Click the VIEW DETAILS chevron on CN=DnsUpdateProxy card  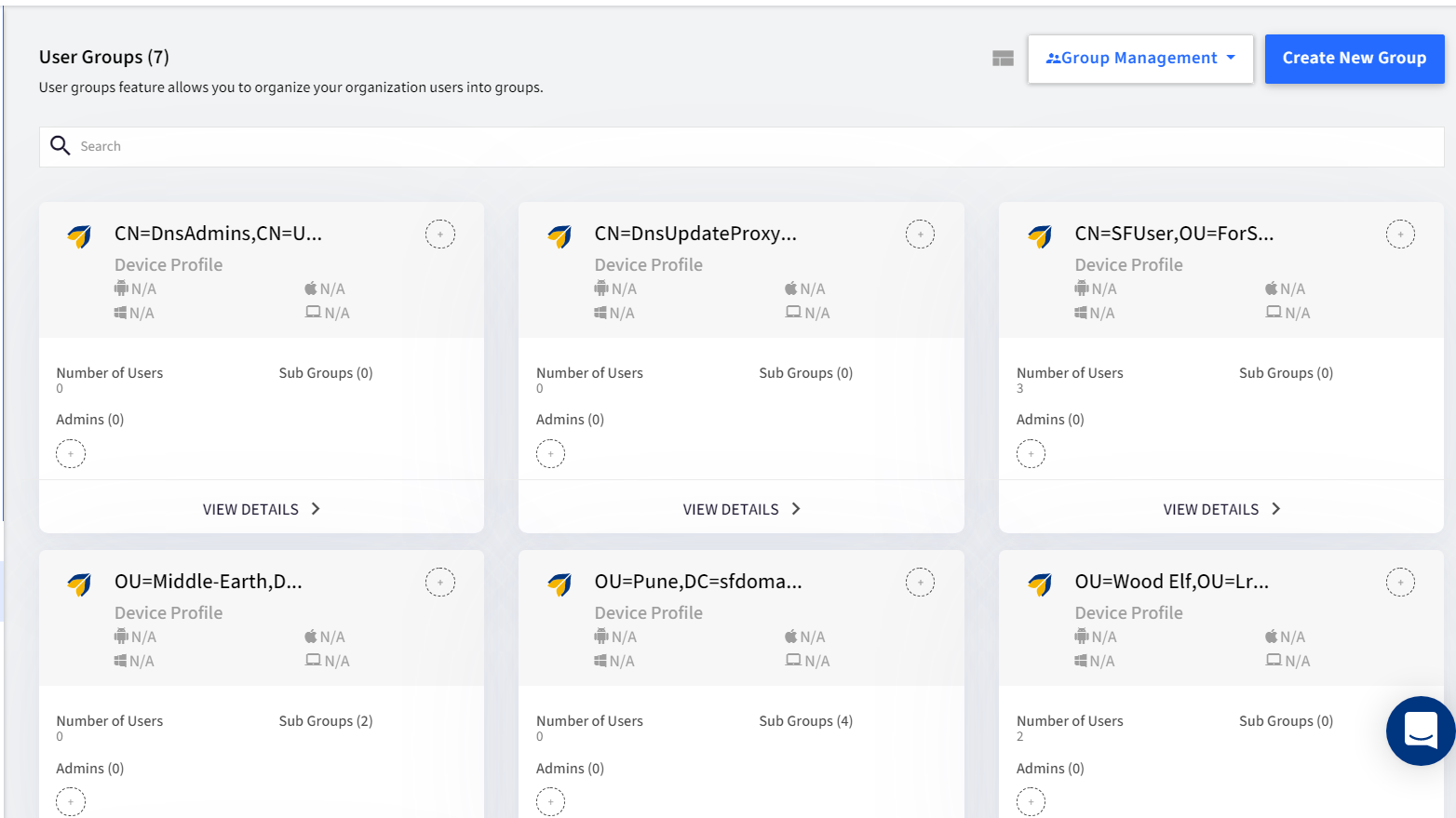click(796, 509)
